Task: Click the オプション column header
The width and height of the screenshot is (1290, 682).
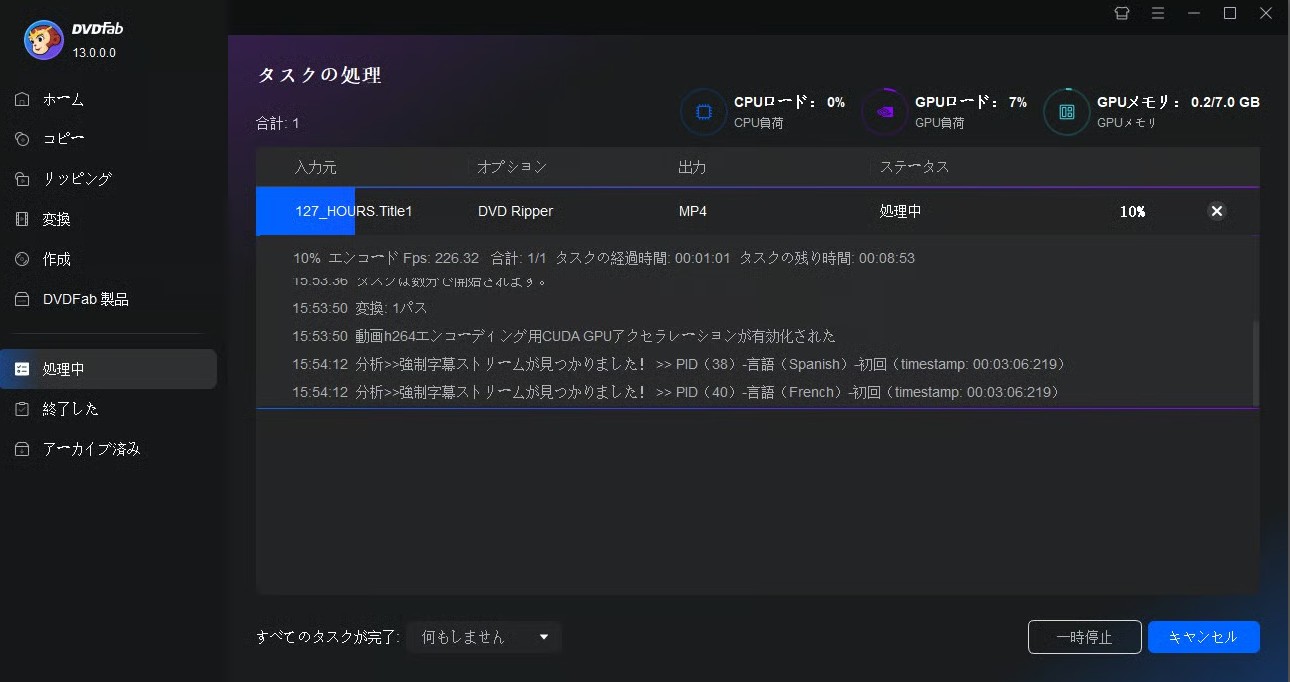Action: click(512, 167)
